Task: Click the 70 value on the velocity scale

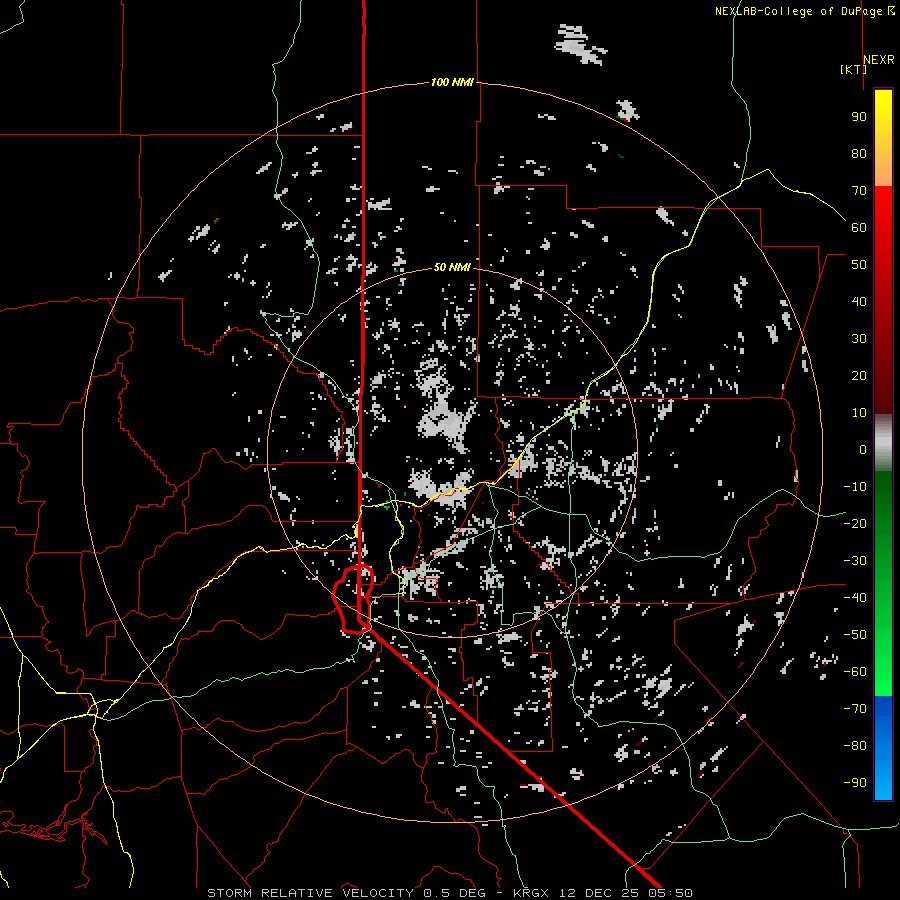Action: (x=859, y=191)
